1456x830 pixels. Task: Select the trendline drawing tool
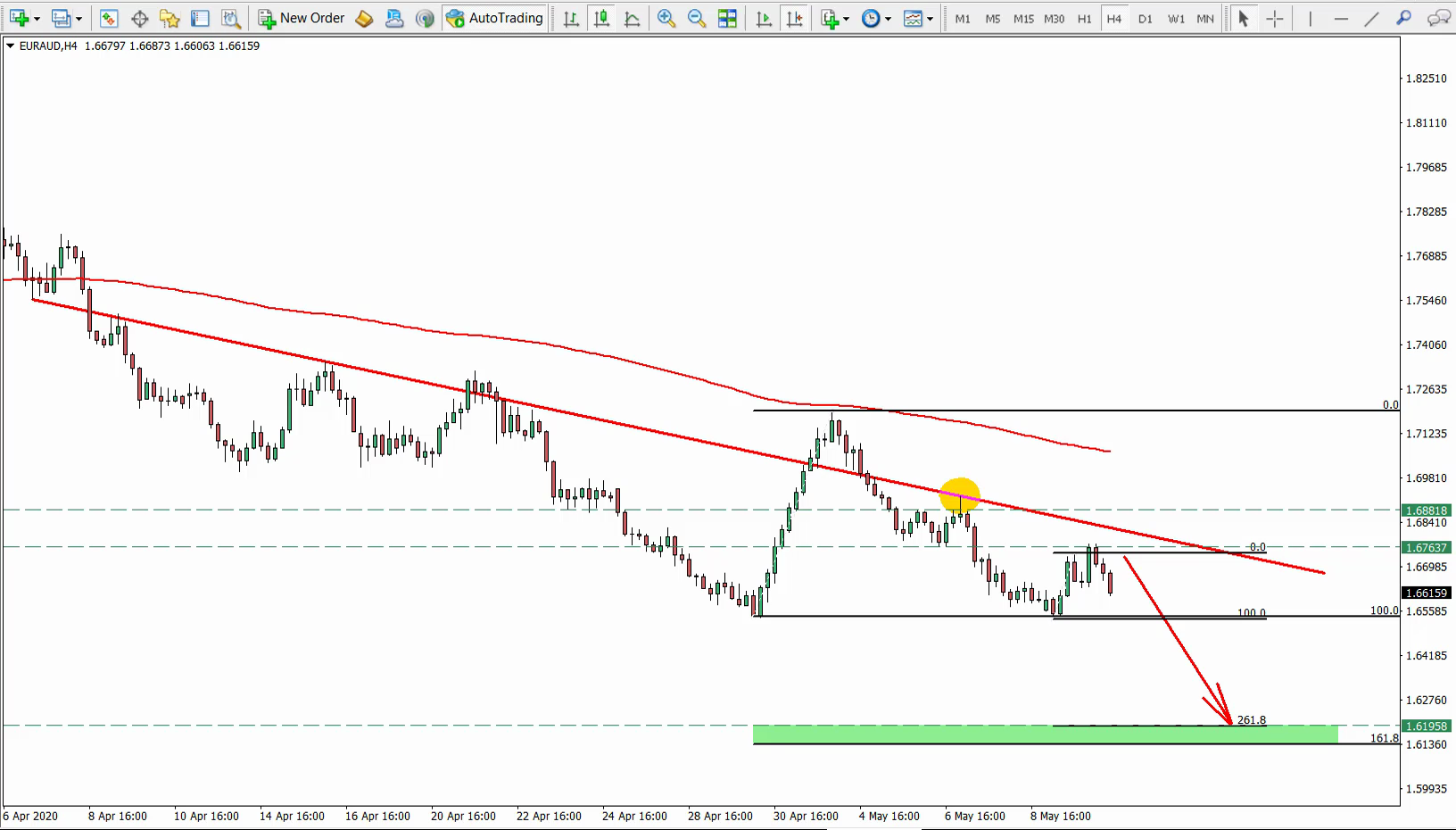pos(1372,18)
